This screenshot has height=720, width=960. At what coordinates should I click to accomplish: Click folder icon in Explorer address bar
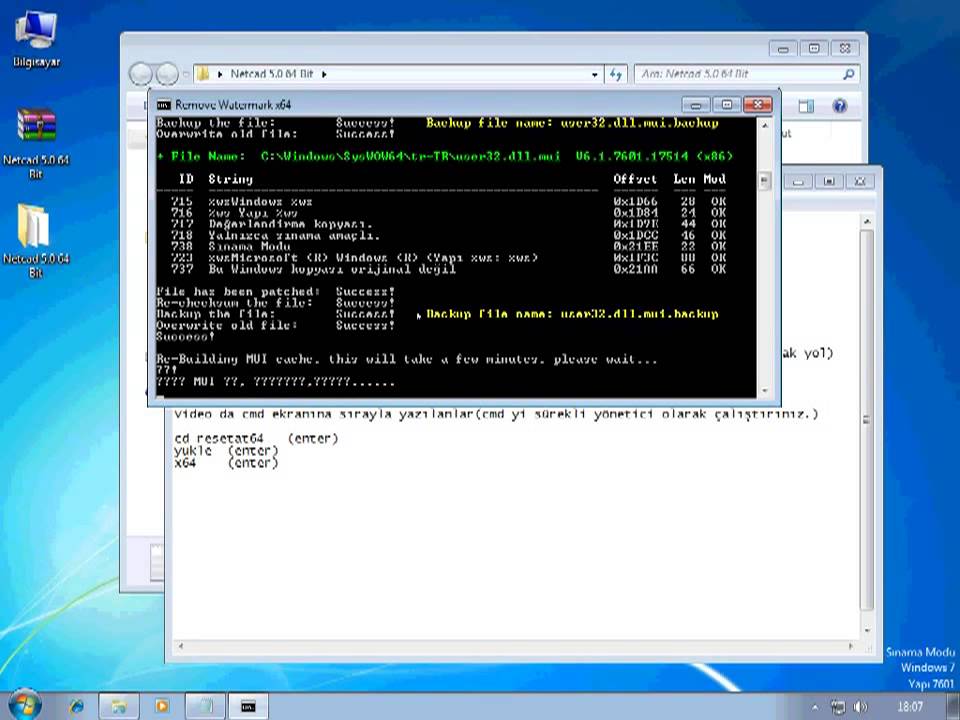pyautogui.click(x=203, y=74)
